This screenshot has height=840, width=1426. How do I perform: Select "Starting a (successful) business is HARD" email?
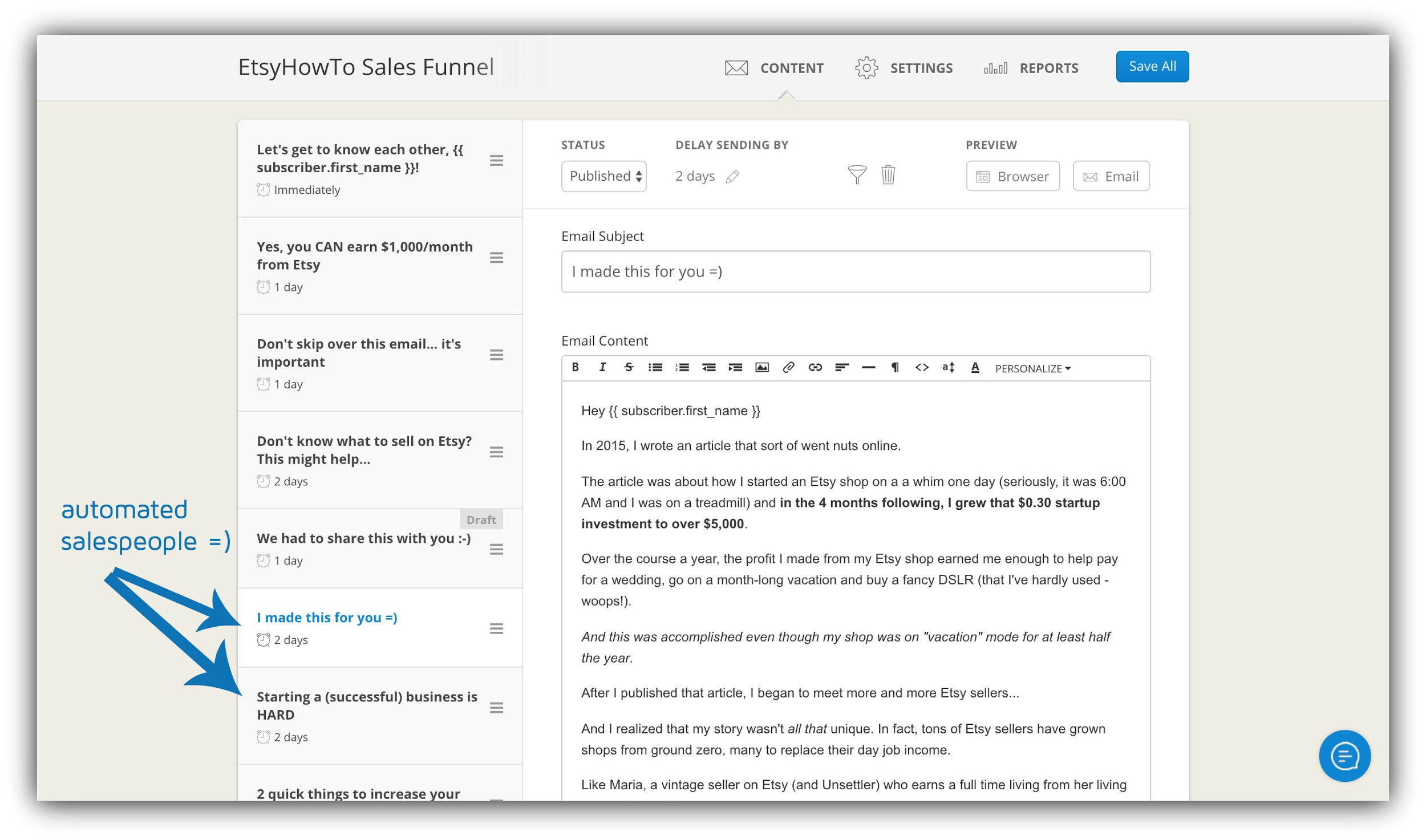380,716
